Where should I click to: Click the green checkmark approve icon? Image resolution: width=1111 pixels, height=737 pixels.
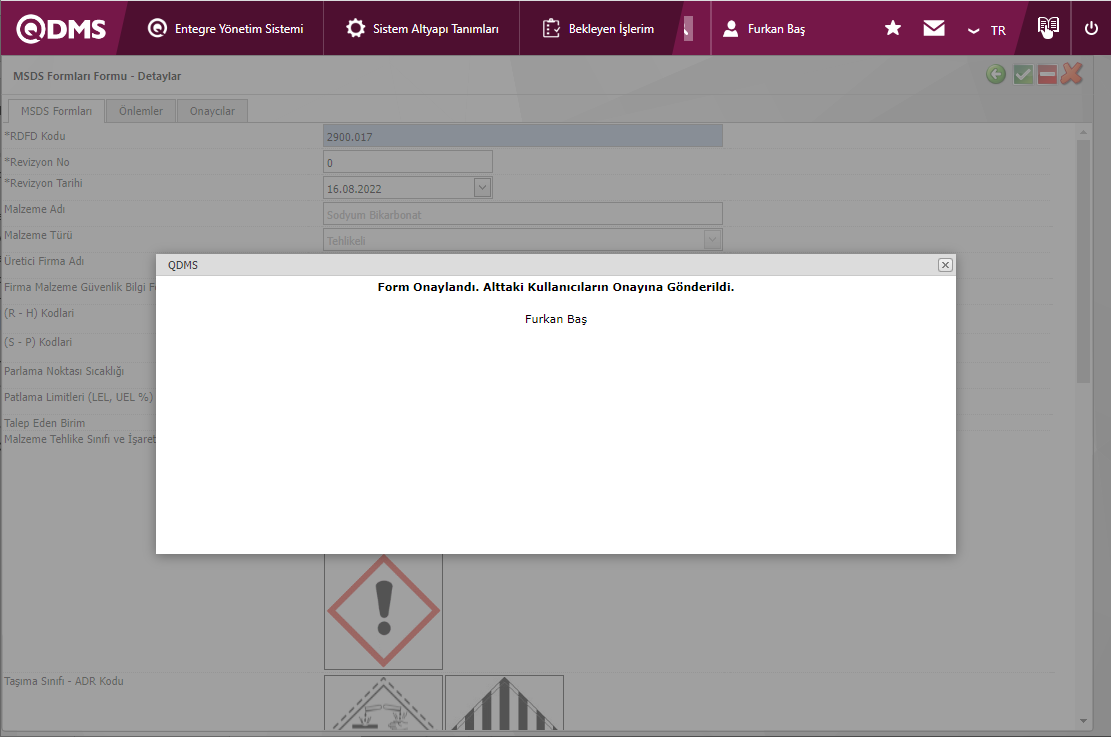point(1022,74)
